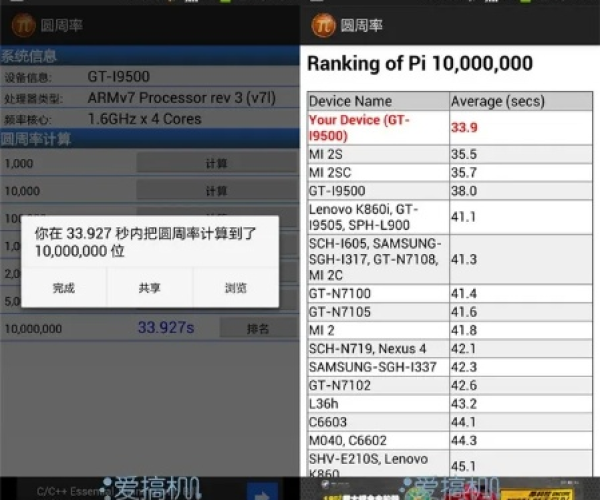Click the 44.3 average value
The width and height of the screenshot is (600, 500).
[x=464, y=440]
